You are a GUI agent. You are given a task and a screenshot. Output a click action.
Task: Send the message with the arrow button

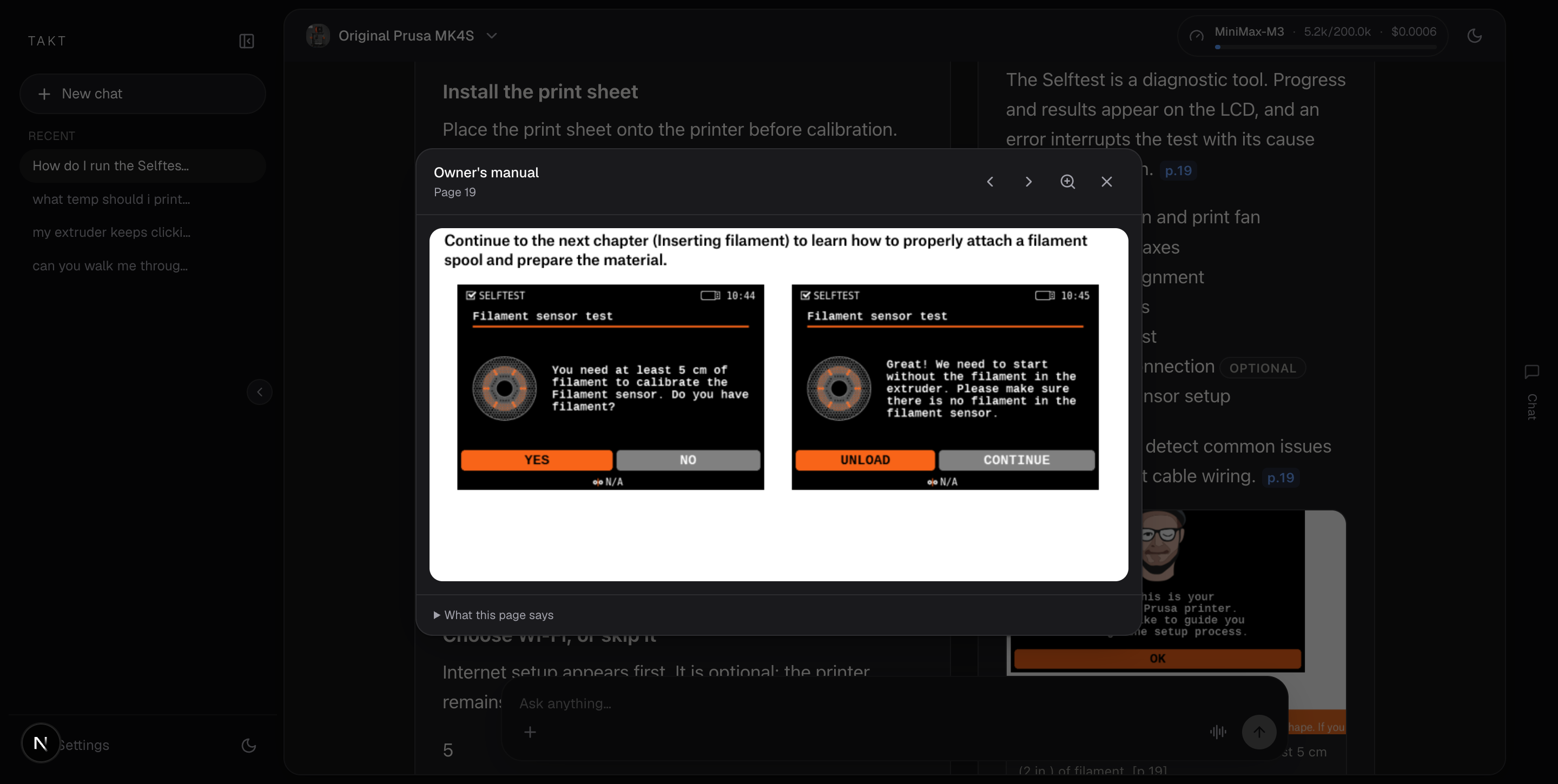1259,732
